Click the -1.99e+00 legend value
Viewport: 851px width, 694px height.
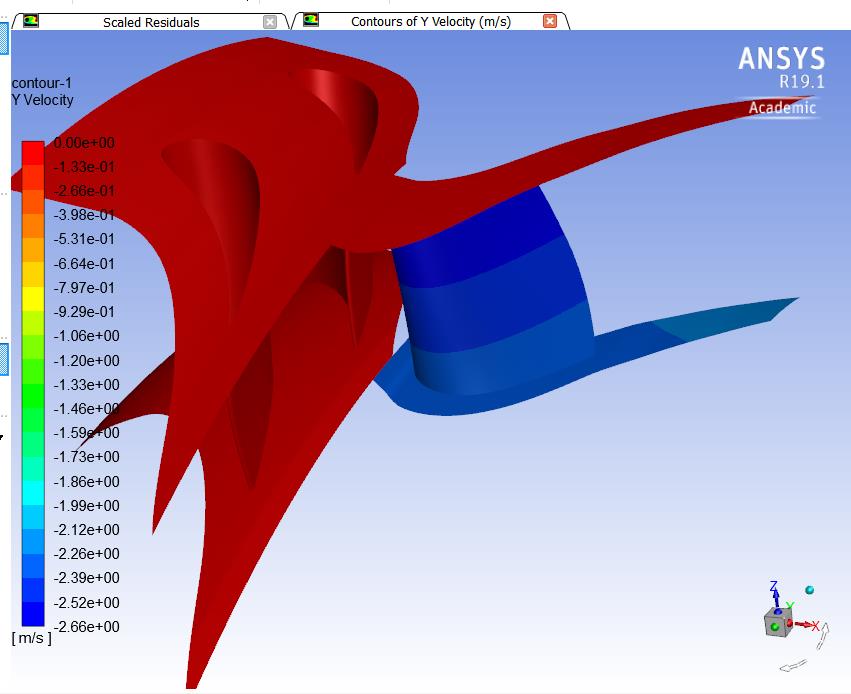86,506
